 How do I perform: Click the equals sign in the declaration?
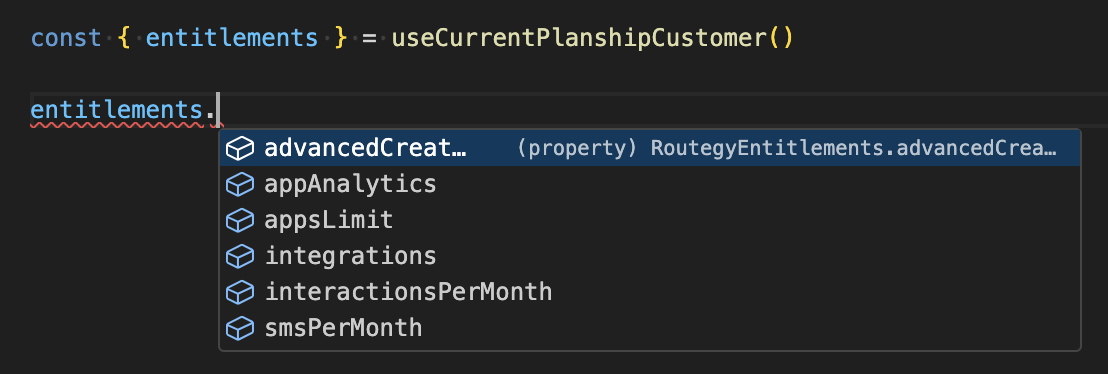pos(369,38)
